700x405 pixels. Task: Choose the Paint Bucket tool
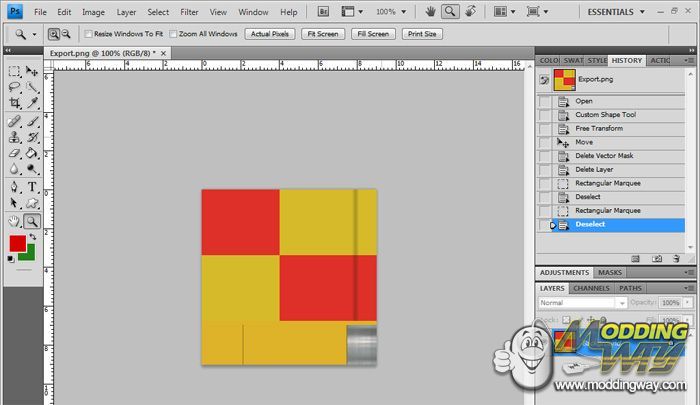click(x=32, y=154)
